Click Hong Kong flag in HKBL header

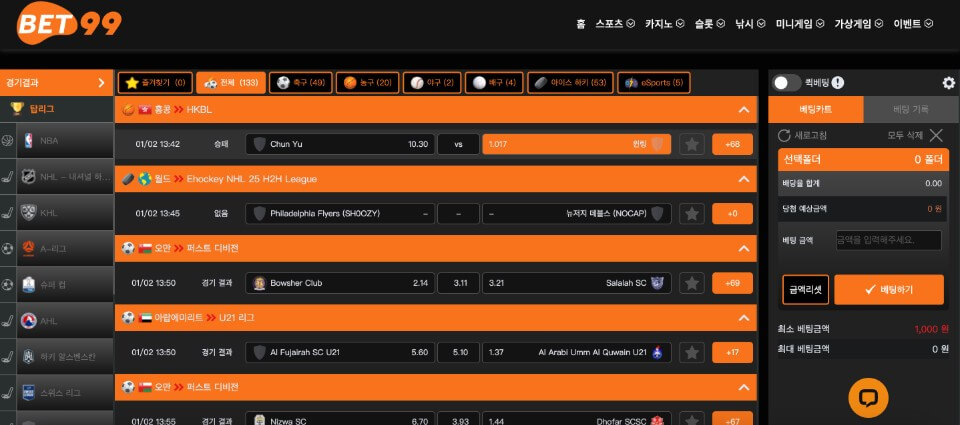145,110
